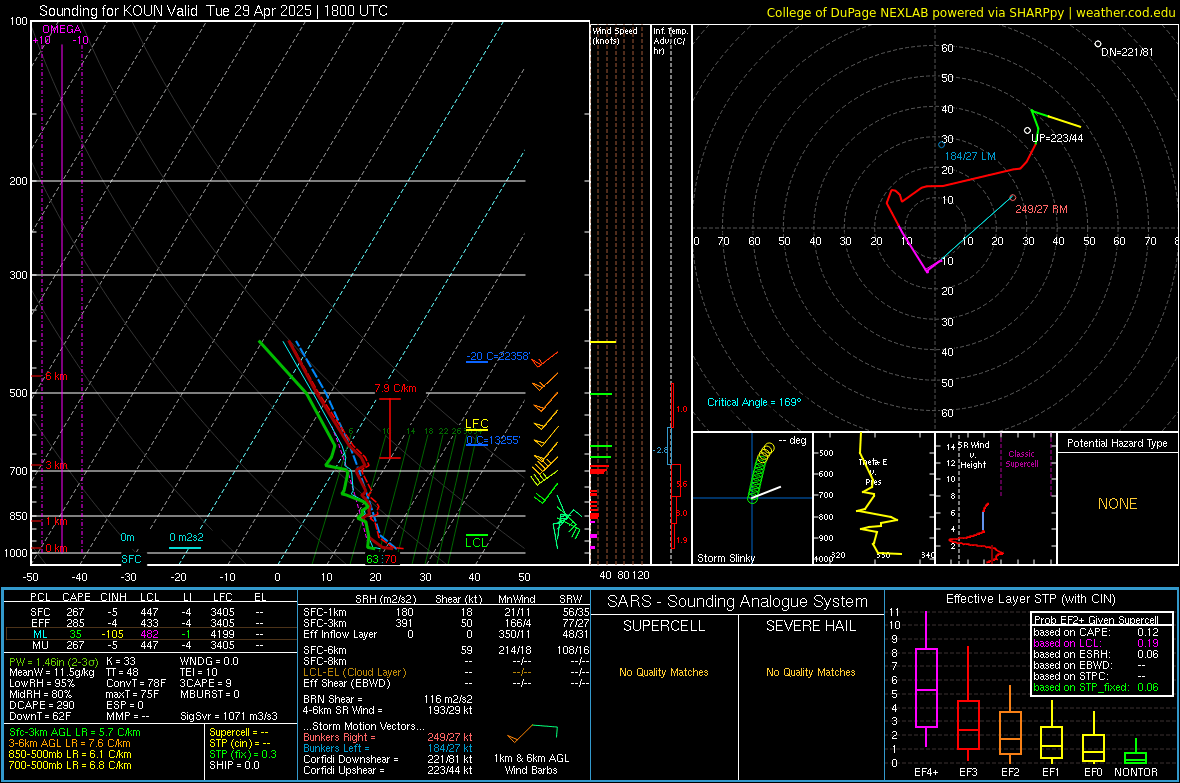
Task: Click the Bunkers Left = 184/27 kt entry
Action: 388,748
